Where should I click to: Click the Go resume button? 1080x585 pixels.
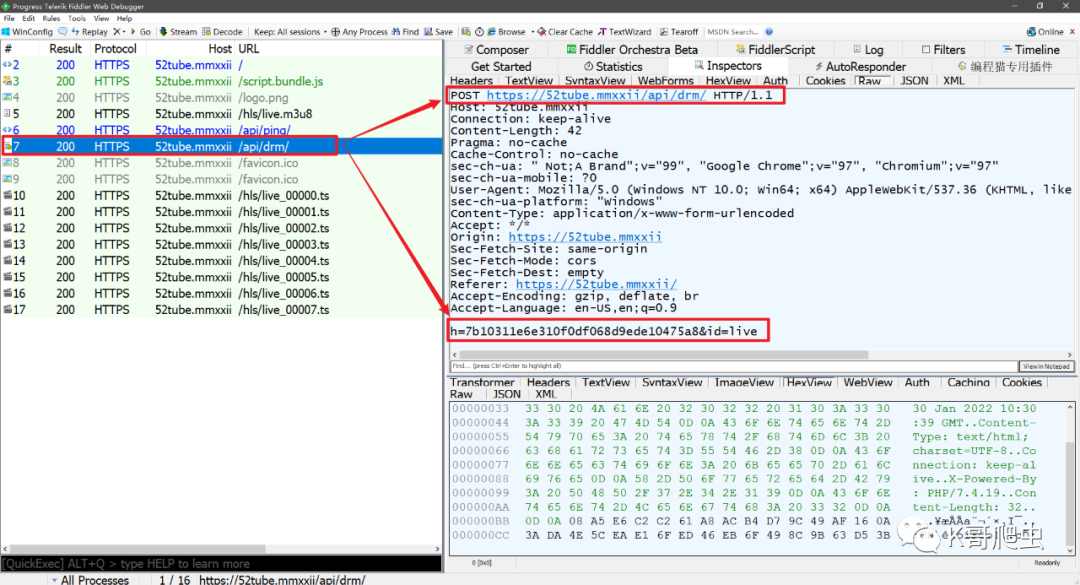coord(140,32)
